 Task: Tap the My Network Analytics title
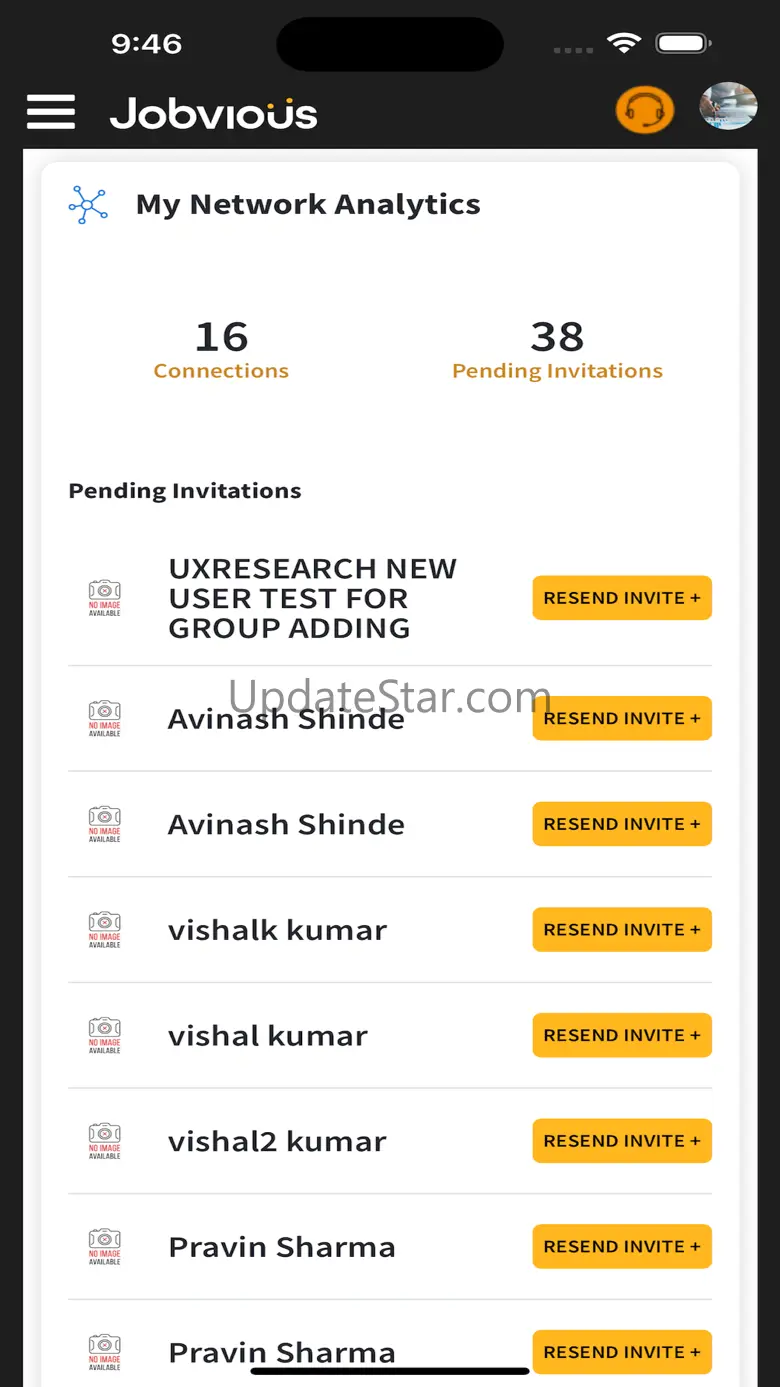pyautogui.click(x=308, y=204)
